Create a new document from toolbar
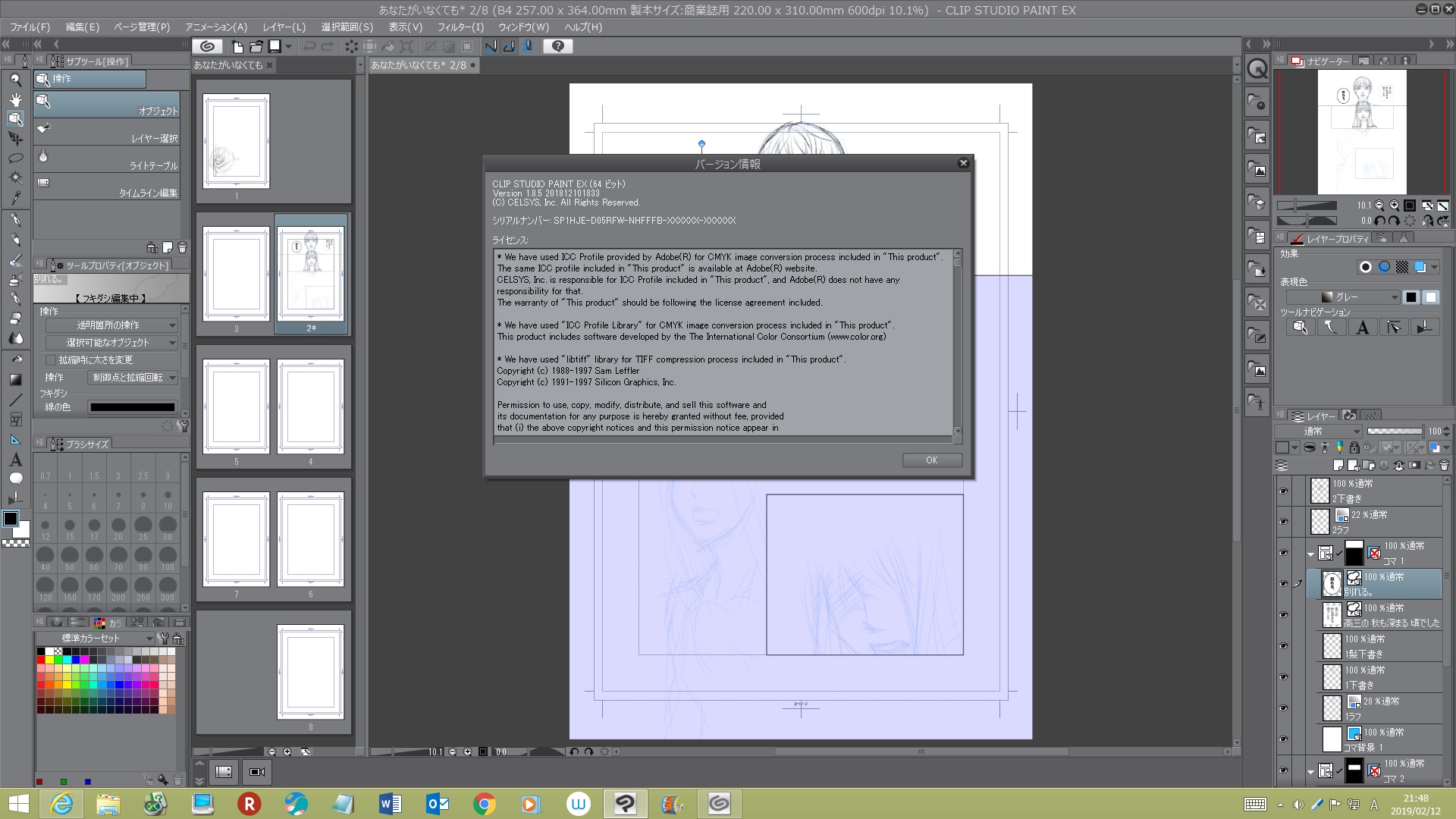Image resolution: width=1456 pixels, height=819 pixels. click(237, 46)
